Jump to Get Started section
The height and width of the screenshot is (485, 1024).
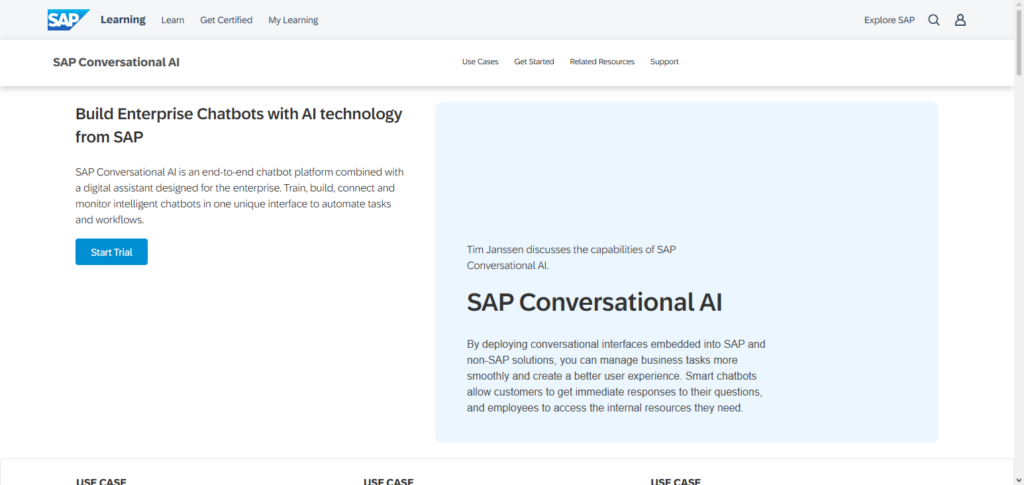(534, 62)
